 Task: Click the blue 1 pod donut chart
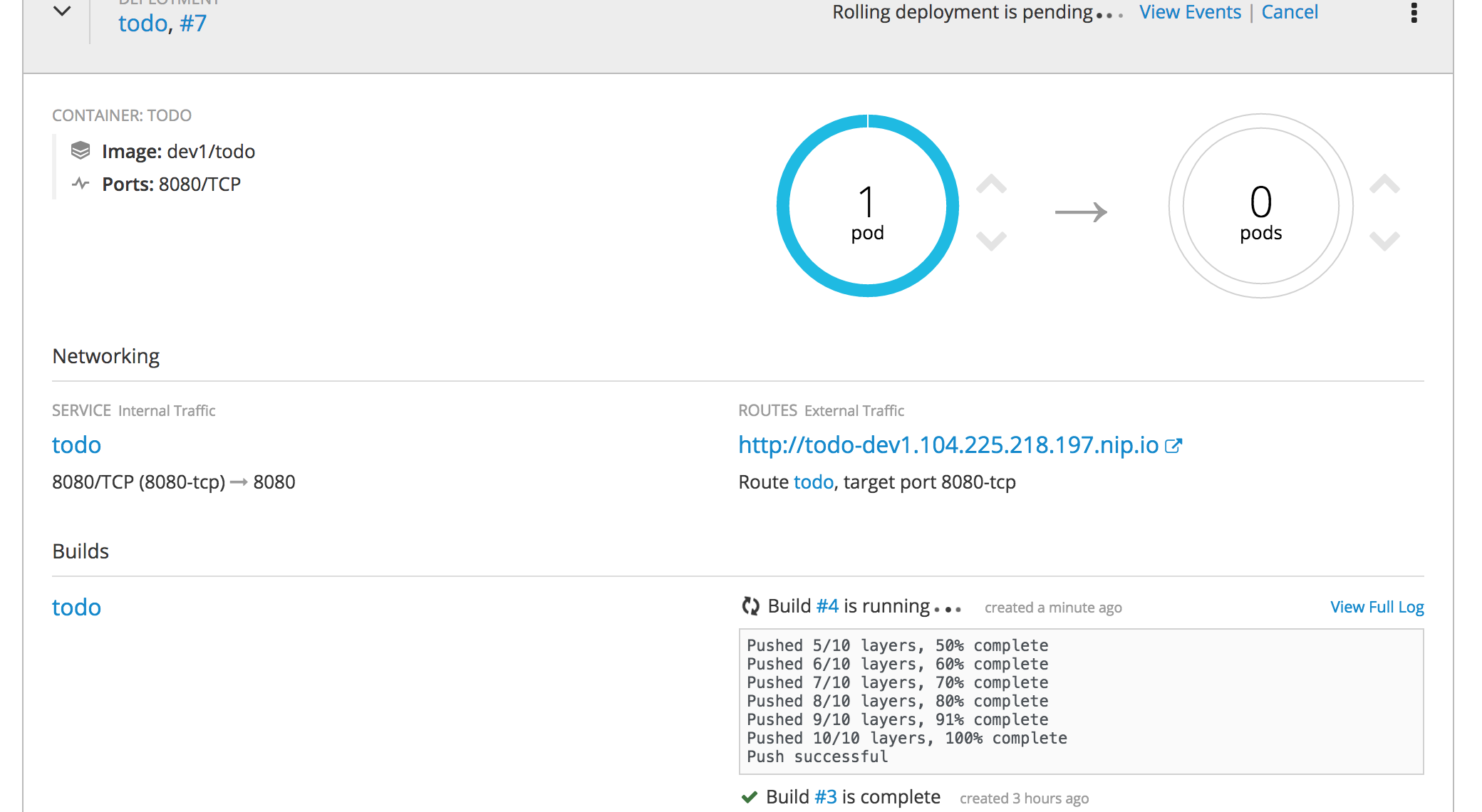pyautogui.click(x=867, y=206)
